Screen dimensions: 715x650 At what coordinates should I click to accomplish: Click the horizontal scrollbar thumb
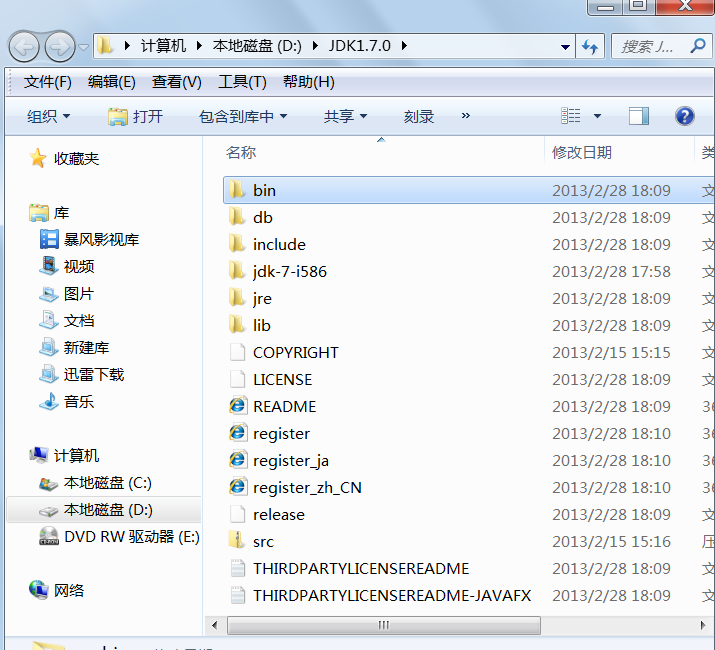click(383, 625)
